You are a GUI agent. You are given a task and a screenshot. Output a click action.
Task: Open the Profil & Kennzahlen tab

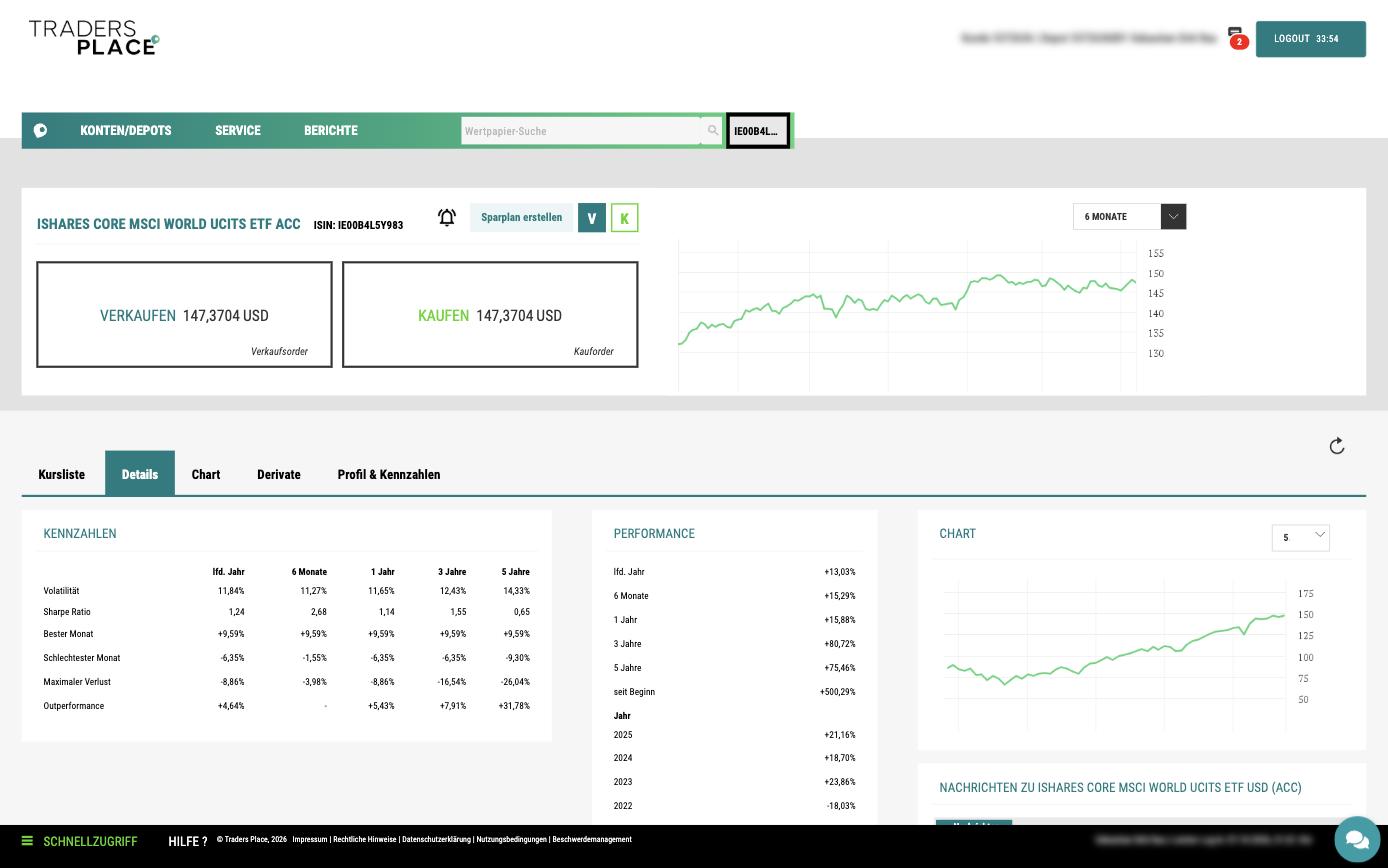pos(389,474)
